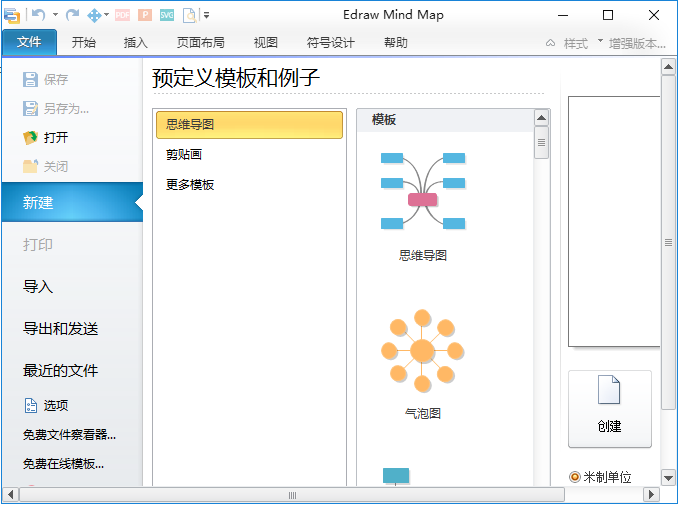Open the 样式 style dropdown
Screen dimensions: 681x506
coord(575,43)
